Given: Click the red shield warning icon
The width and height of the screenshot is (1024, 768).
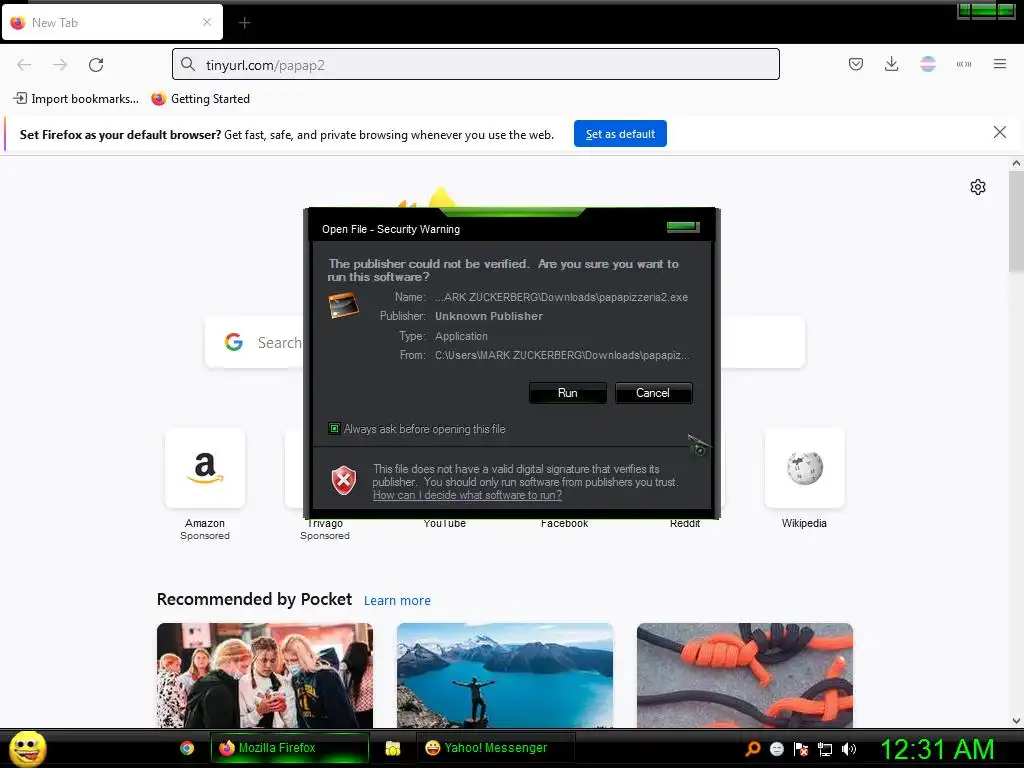Looking at the screenshot, I should [x=344, y=481].
